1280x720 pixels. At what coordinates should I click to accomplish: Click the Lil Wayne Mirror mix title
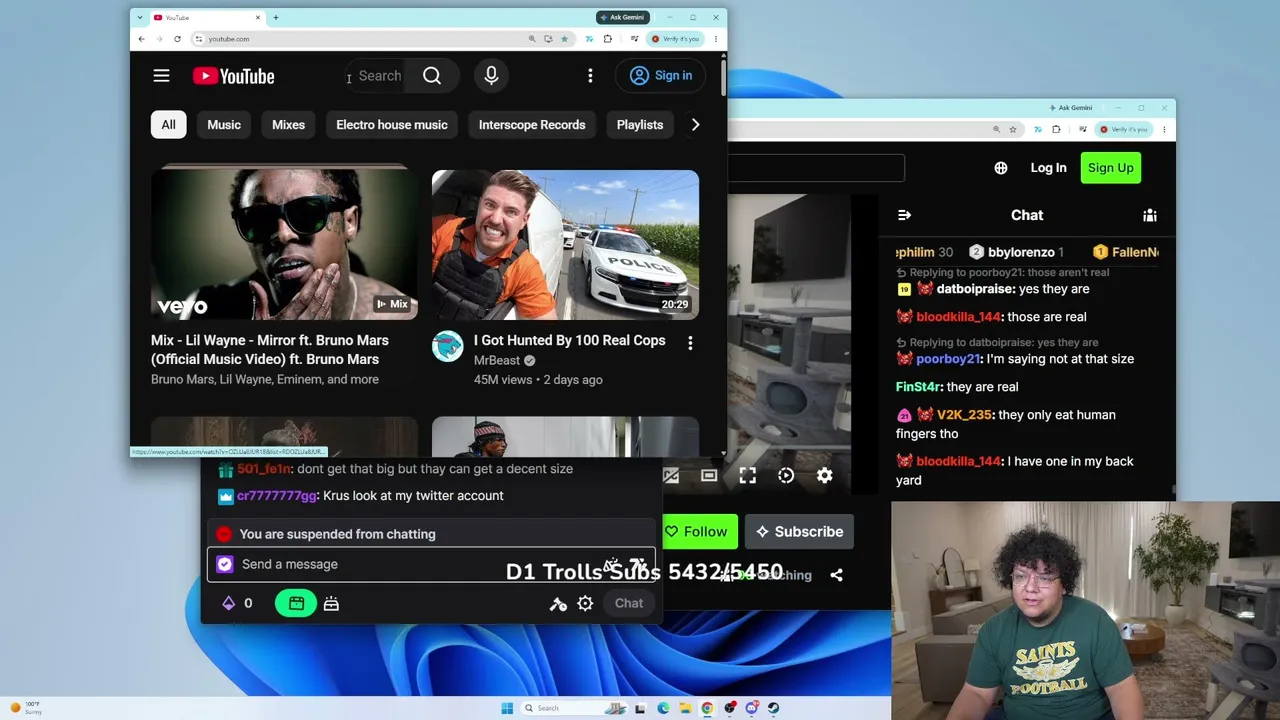click(x=270, y=350)
